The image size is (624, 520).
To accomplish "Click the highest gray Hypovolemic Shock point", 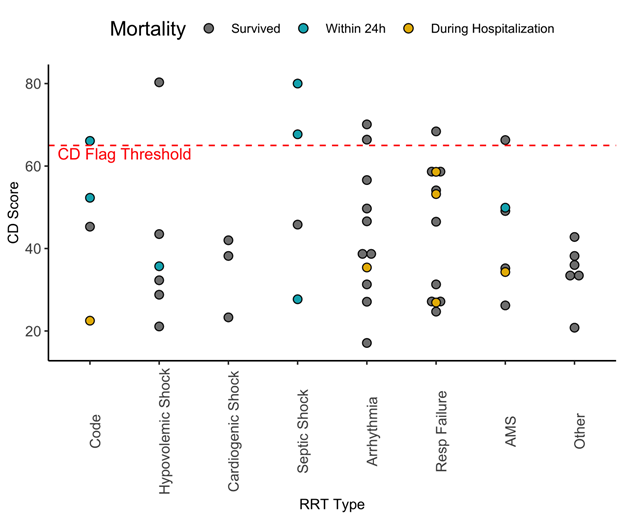I will pos(159,83).
